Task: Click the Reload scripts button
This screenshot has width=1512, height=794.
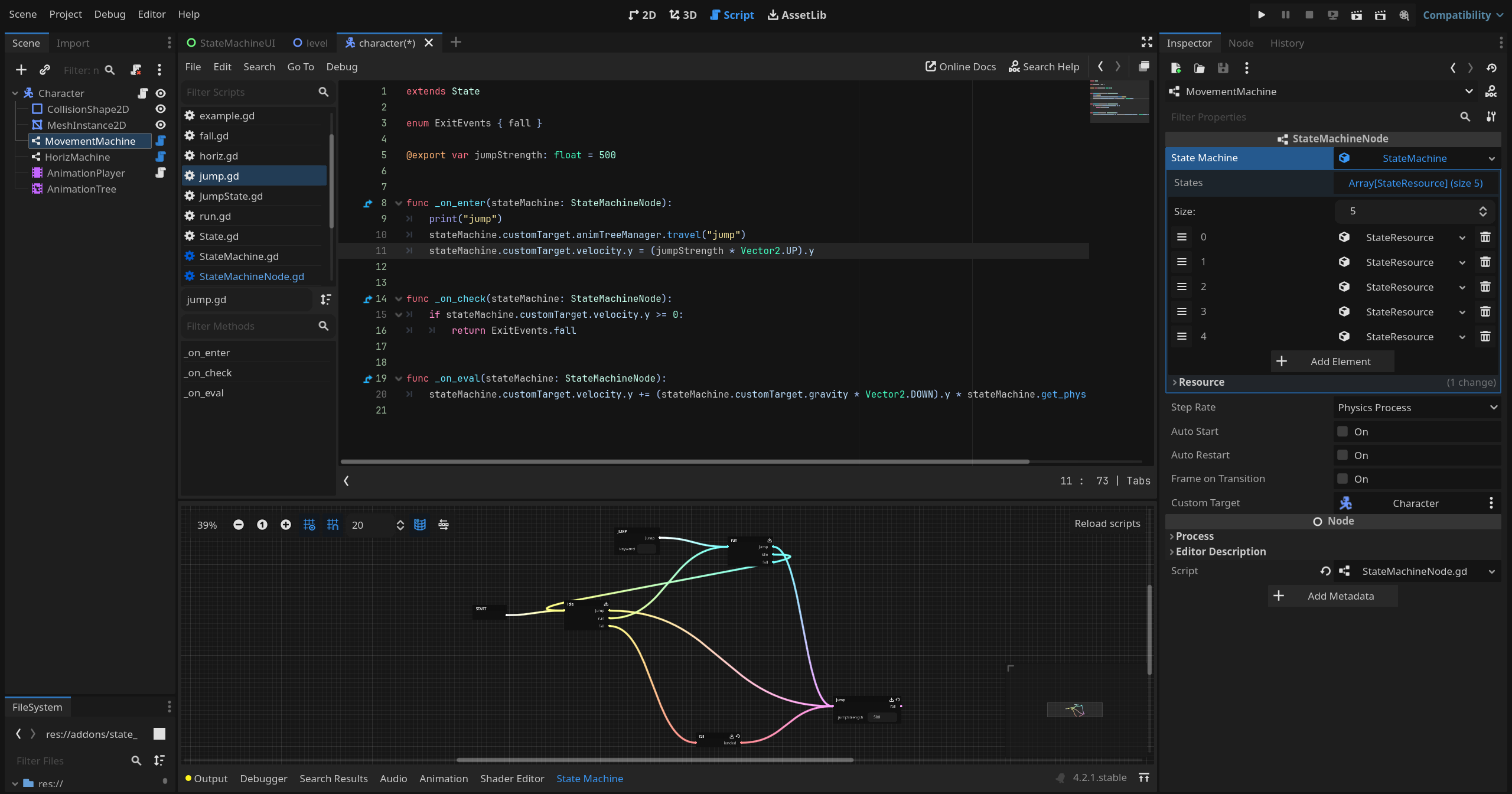Action: (x=1107, y=523)
